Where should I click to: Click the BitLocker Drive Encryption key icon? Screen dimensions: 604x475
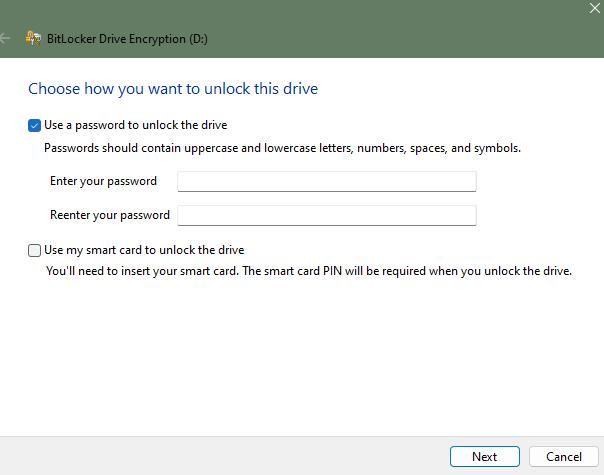(33, 39)
